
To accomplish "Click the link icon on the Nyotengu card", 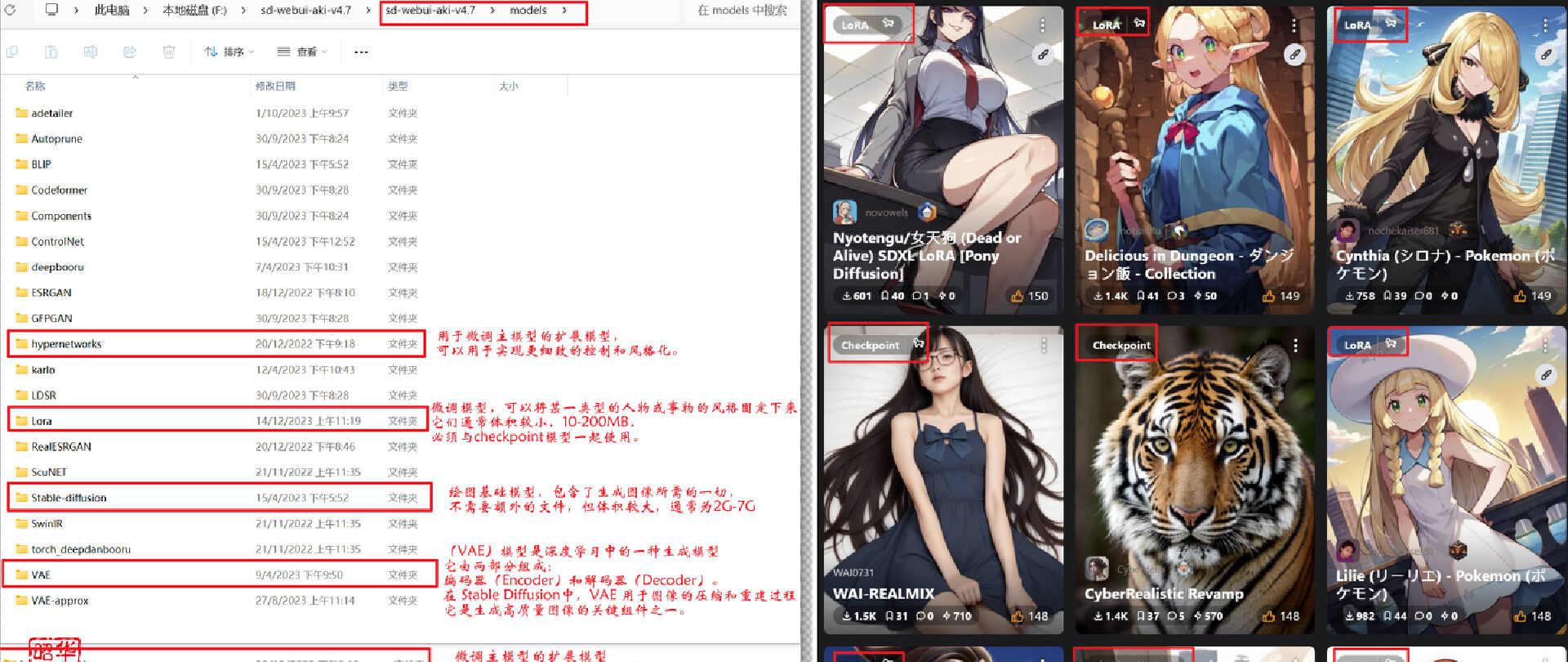I will click(x=1043, y=55).
